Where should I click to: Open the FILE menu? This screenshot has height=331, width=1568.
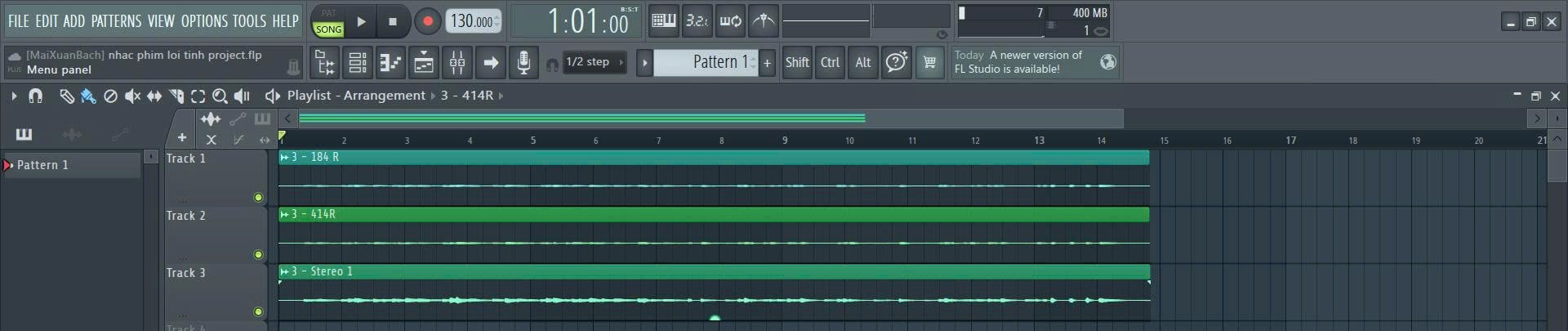19,21
